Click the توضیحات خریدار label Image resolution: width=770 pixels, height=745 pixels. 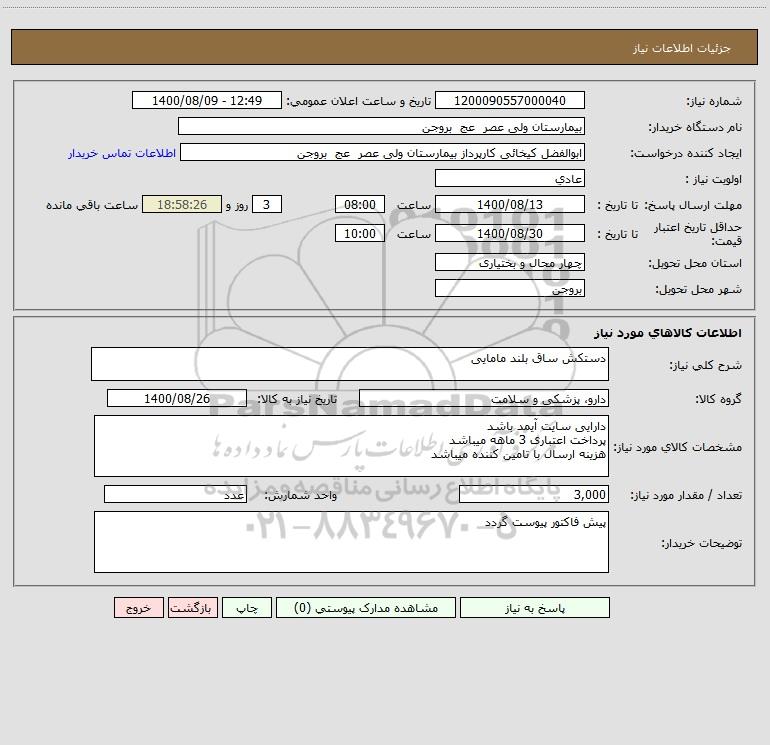tap(702, 543)
